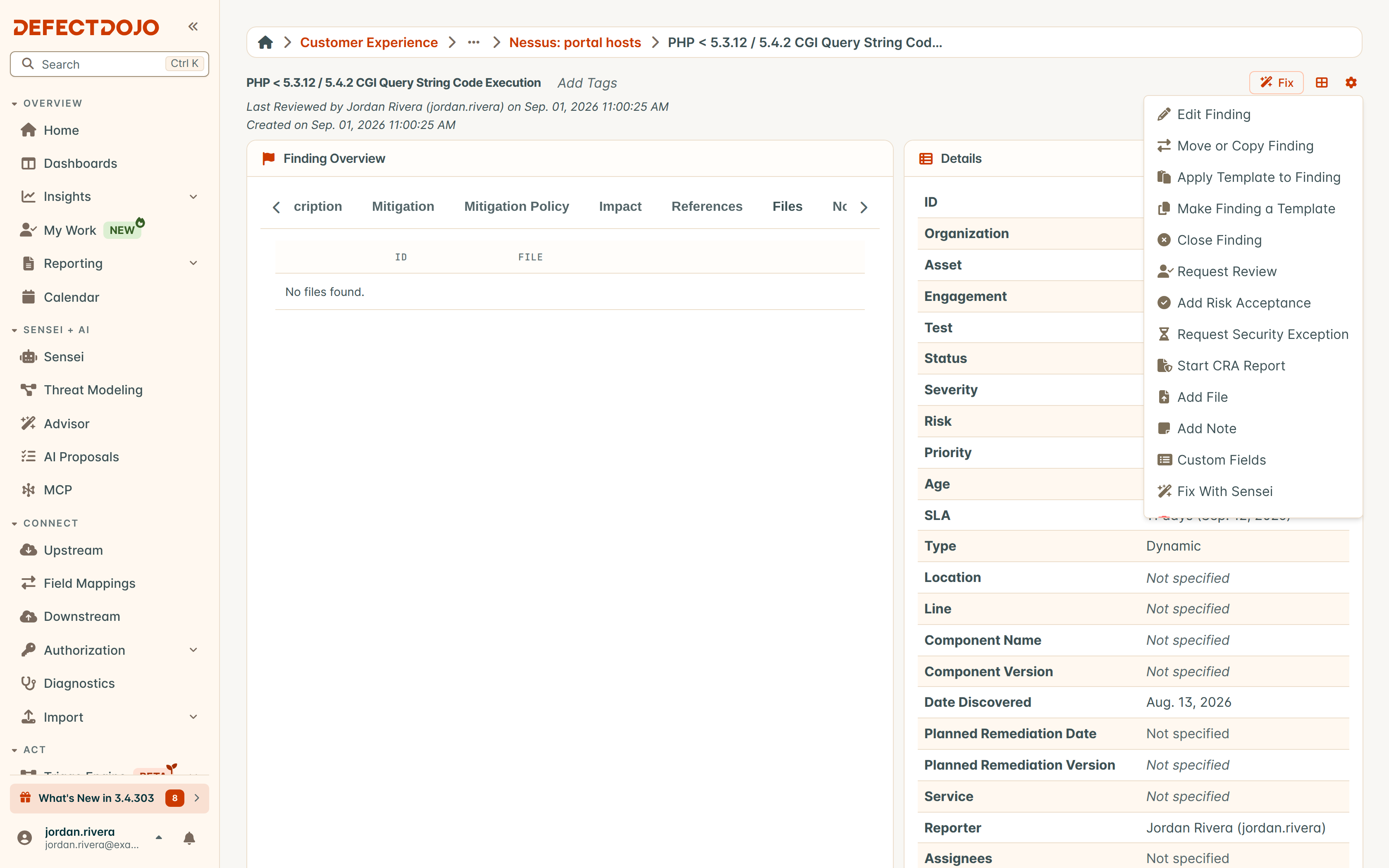Click the table layout icon beside Fix

point(1322,83)
